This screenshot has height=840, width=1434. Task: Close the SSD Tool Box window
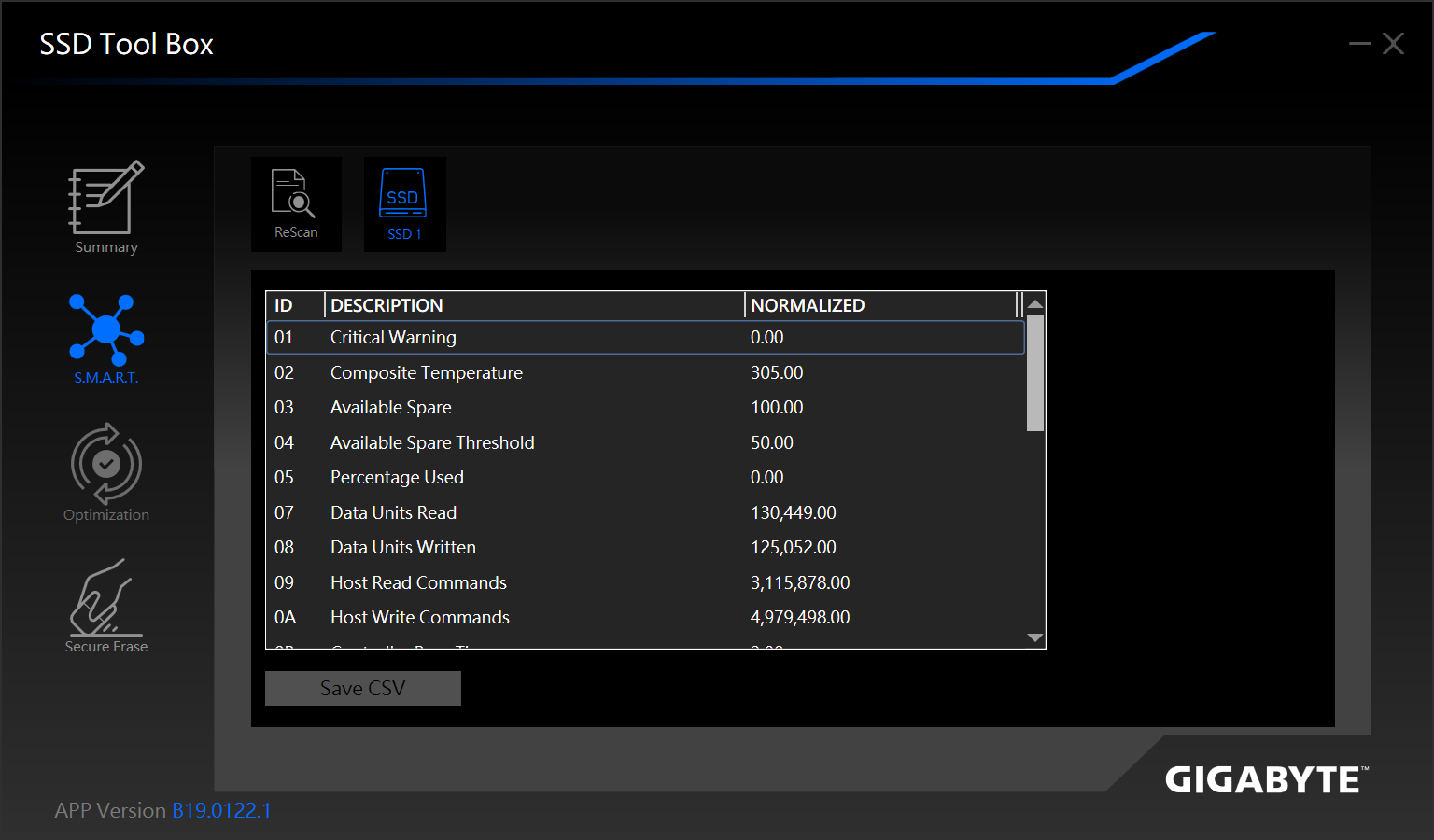1393,44
